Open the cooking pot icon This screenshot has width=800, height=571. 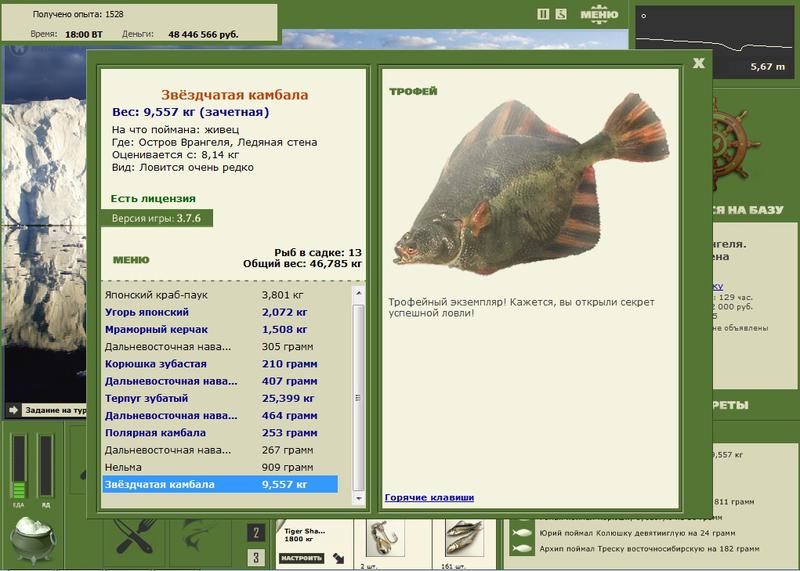point(33,541)
